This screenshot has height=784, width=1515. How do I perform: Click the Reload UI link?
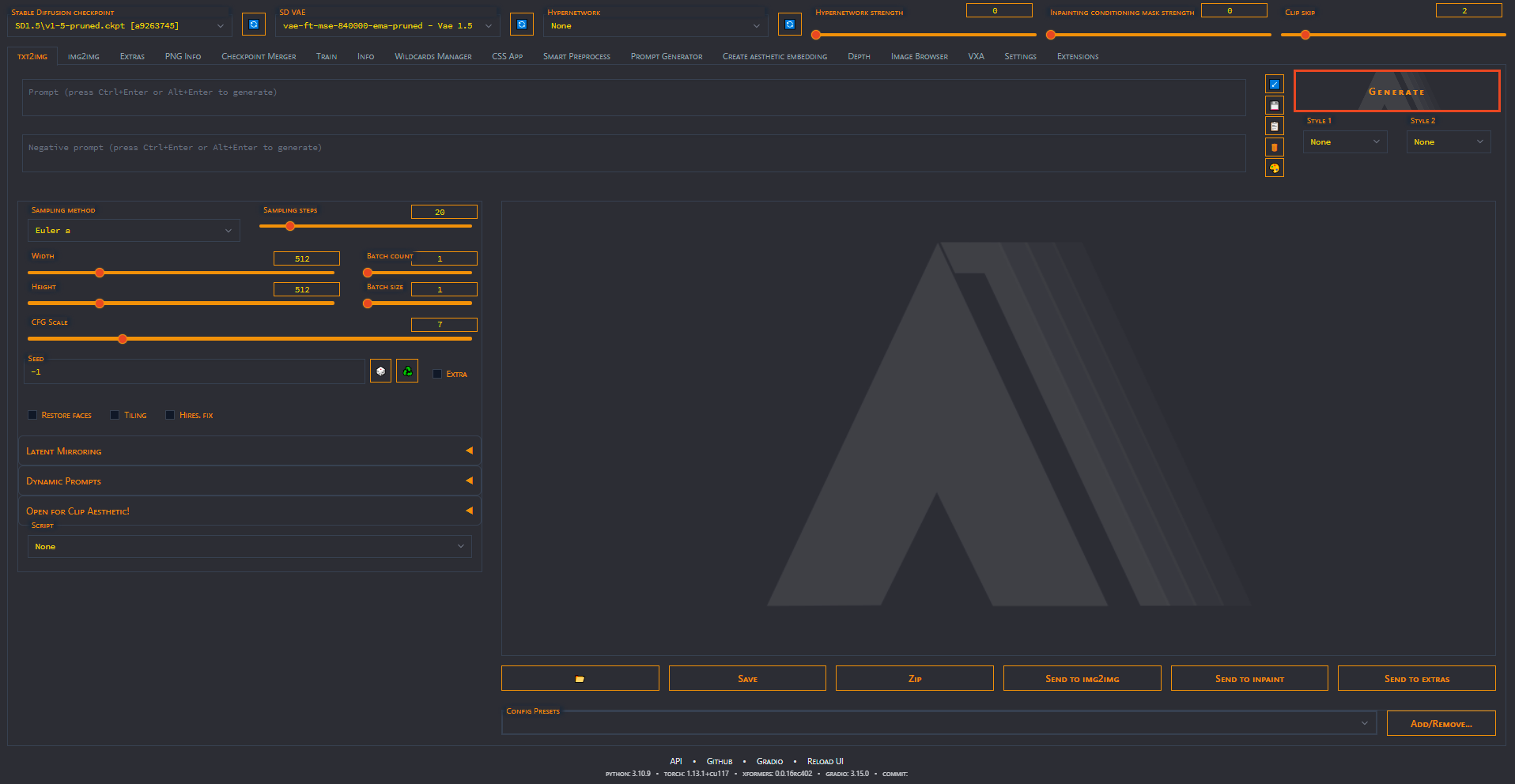(x=826, y=762)
